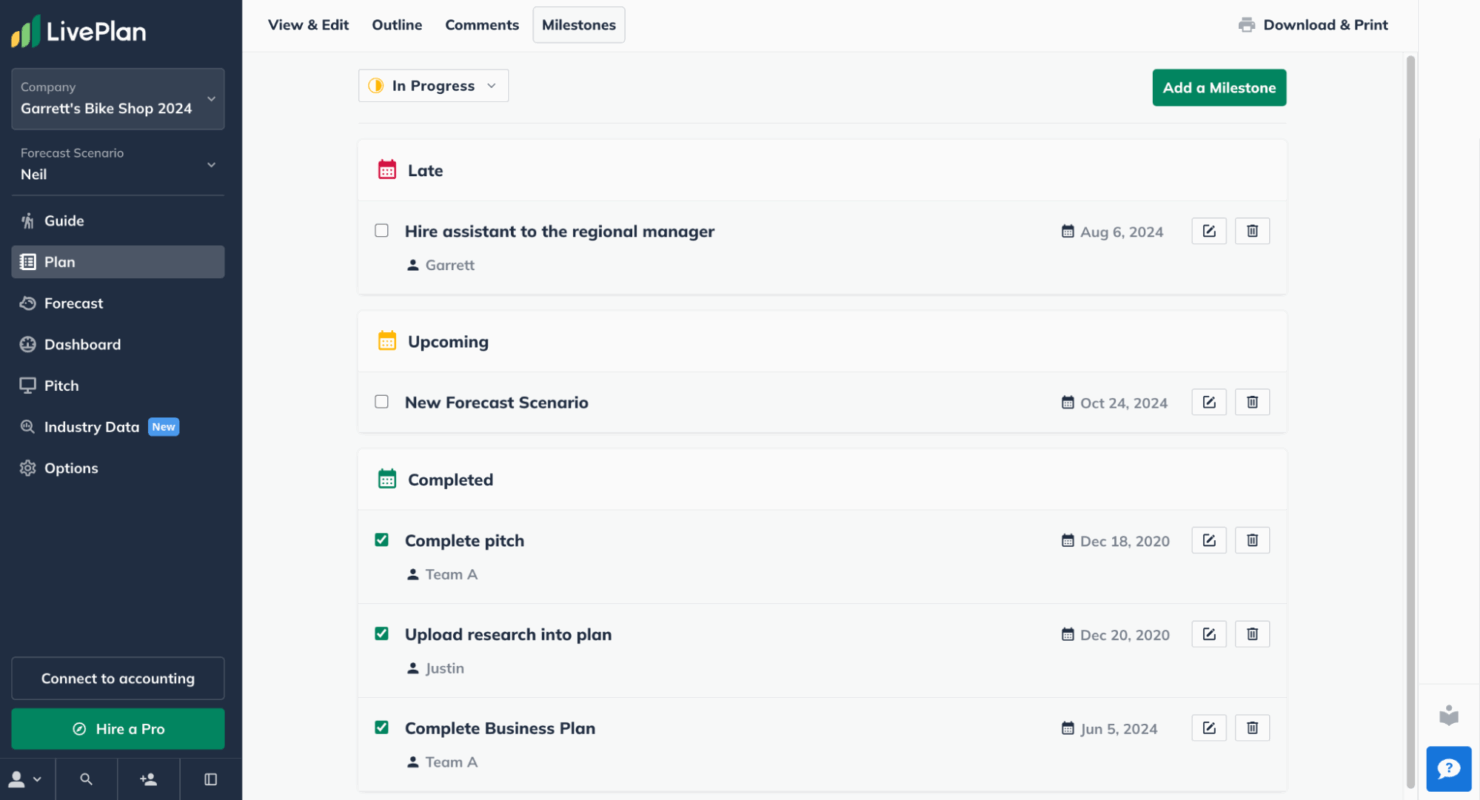Click Download & Print
Viewport: 1480px width, 800px height.
point(1313,25)
